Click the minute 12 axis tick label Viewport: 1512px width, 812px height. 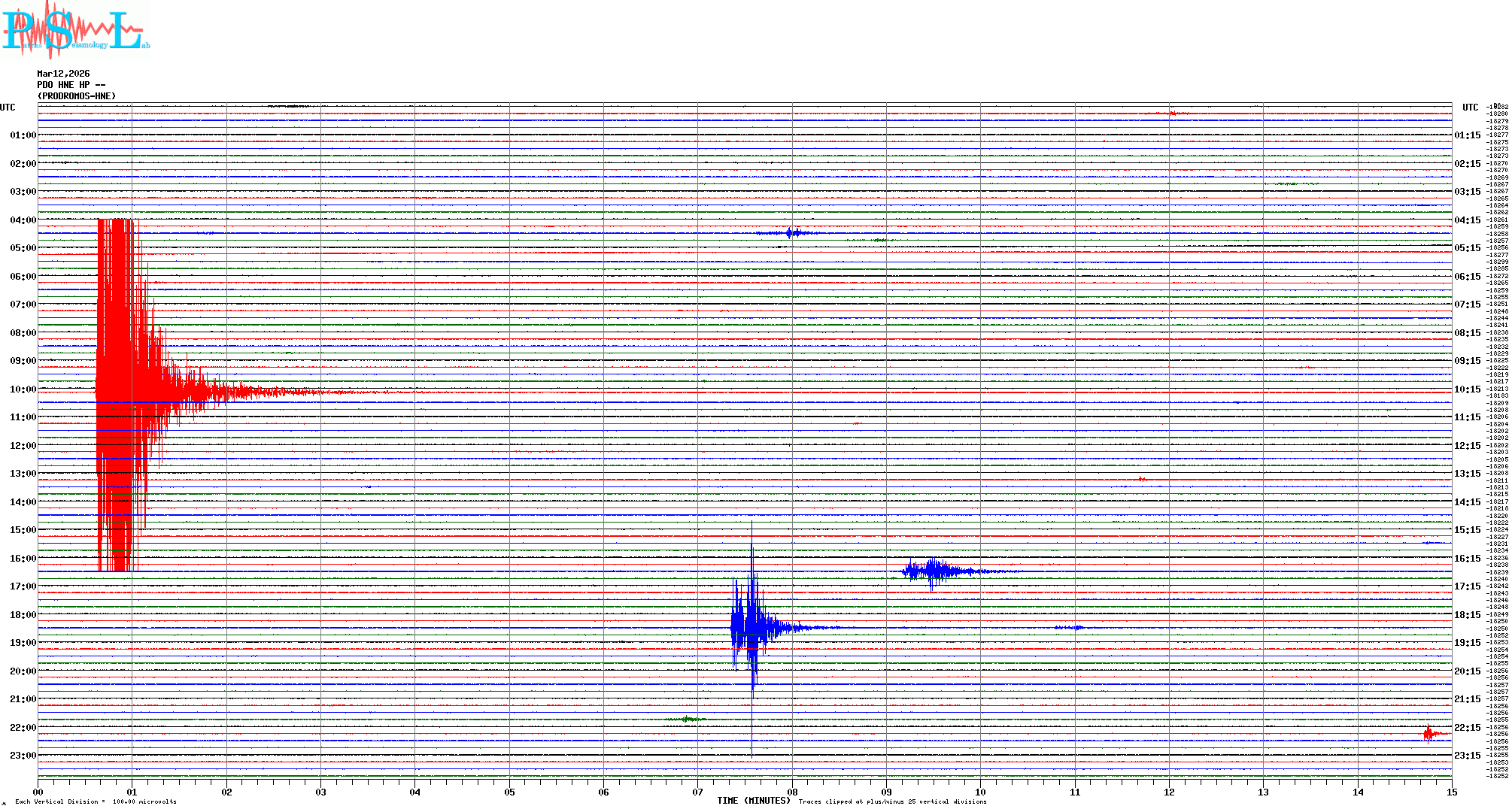click(1169, 792)
